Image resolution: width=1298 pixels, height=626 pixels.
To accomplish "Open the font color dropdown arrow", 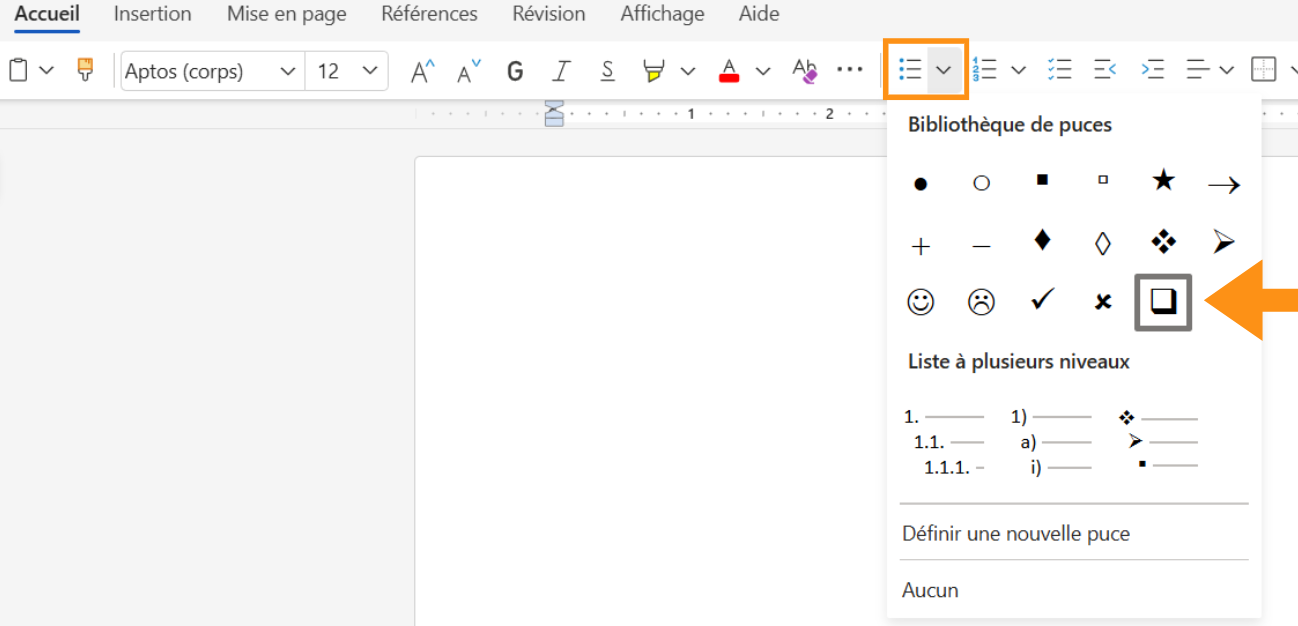I will [x=762, y=70].
